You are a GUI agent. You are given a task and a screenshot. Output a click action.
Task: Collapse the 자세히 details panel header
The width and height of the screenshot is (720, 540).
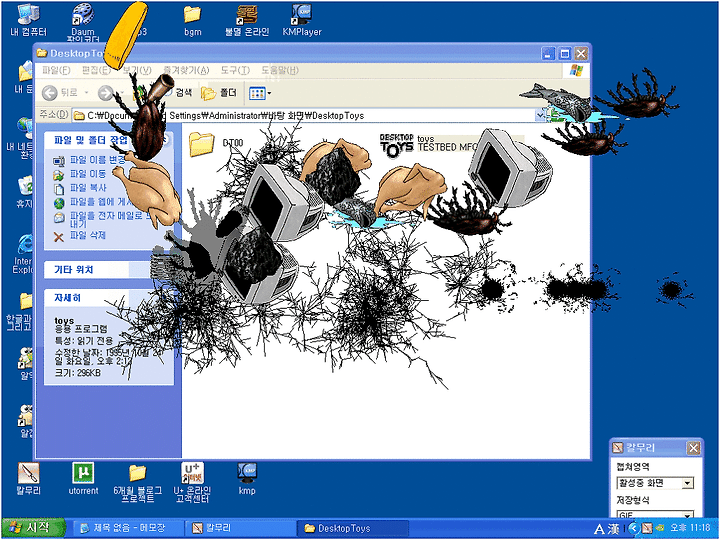tap(108, 298)
